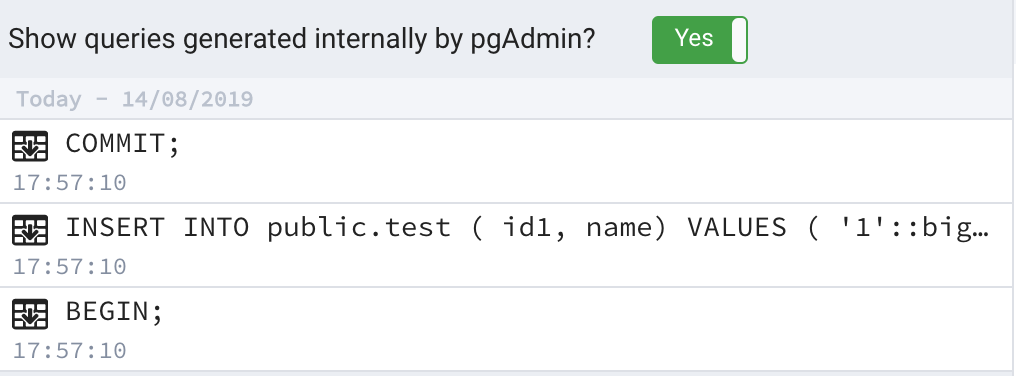Click the 17:57:10 timestamp under BEGIN
The image size is (1016, 376).
pos(70,351)
